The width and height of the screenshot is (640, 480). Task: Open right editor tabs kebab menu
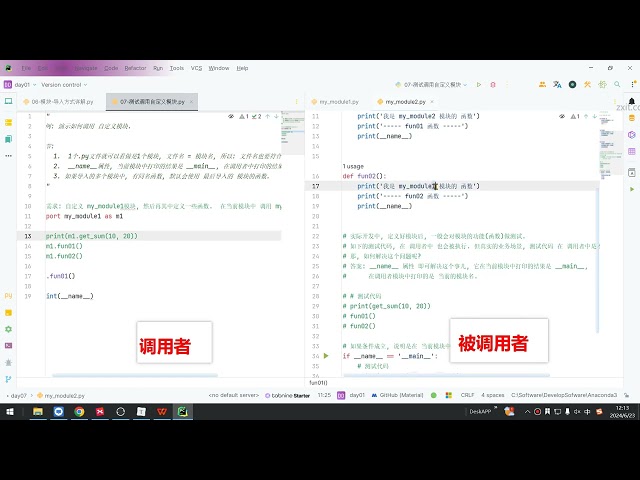point(615,101)
